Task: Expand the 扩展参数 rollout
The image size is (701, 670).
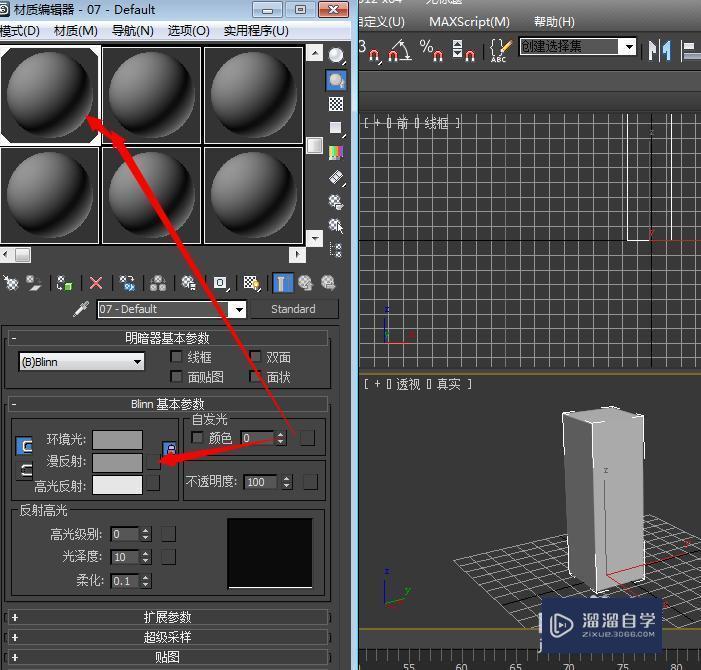Action: tap(167, 617)
